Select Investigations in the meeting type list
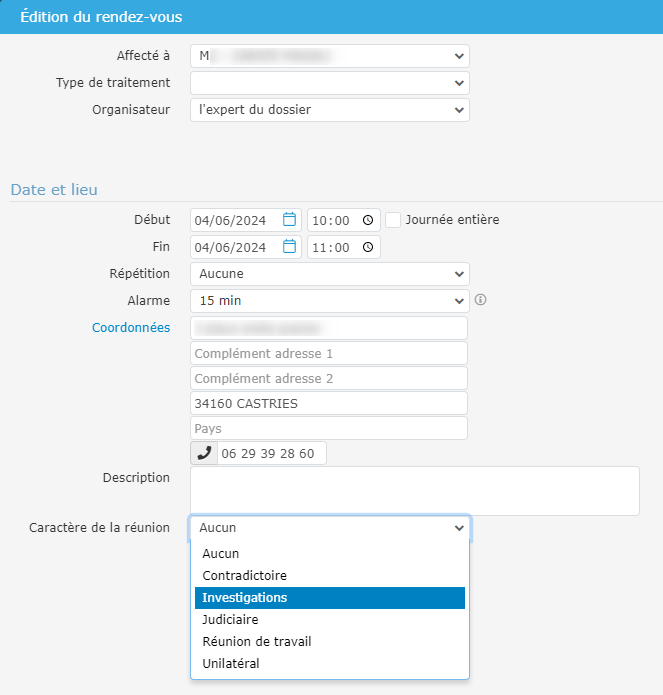The height and width of the screenshot is (695, 663). [x=329, y=598]
